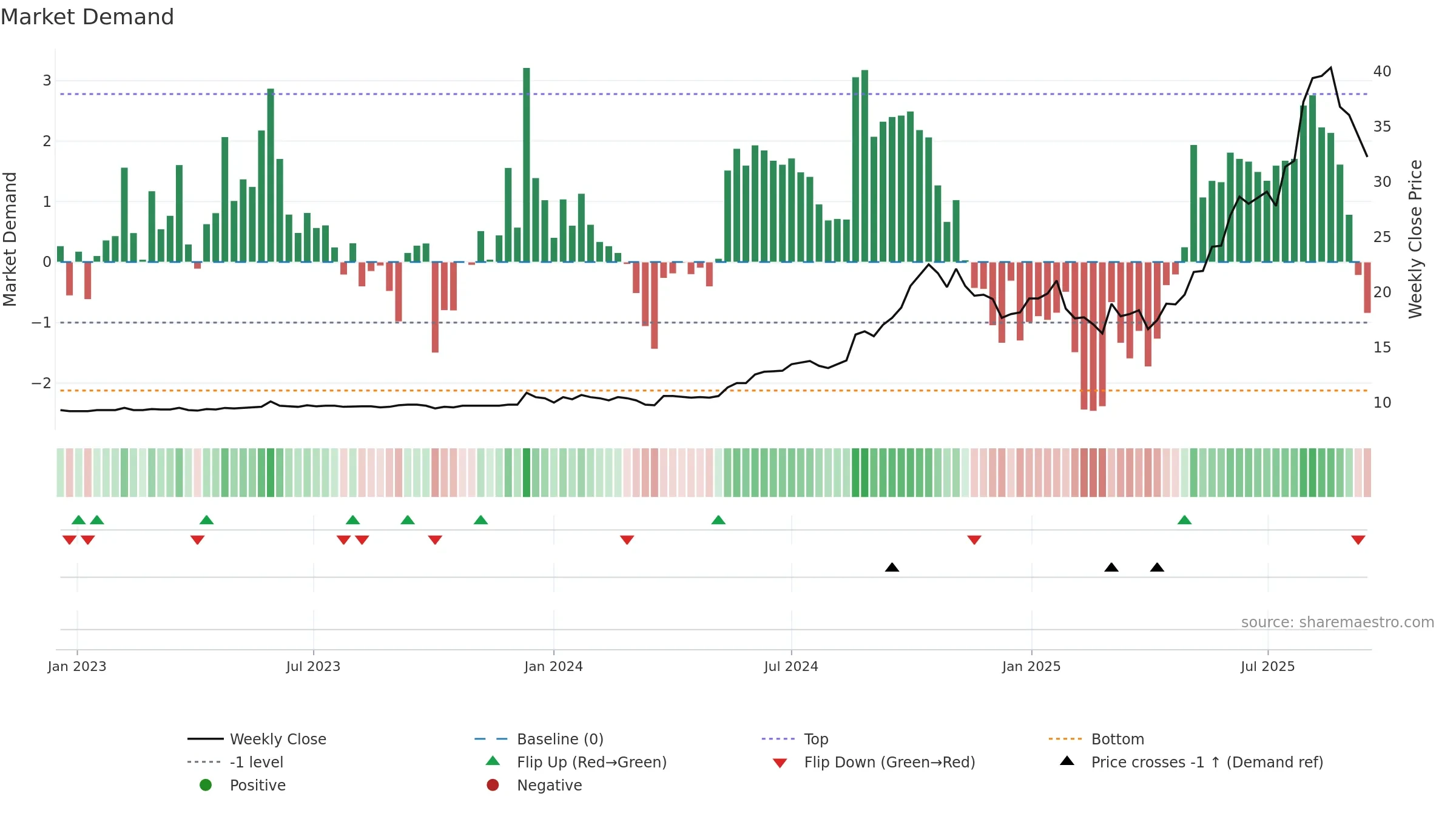Click the green flip-up triangle near Apr 2025

[1184, 520]
